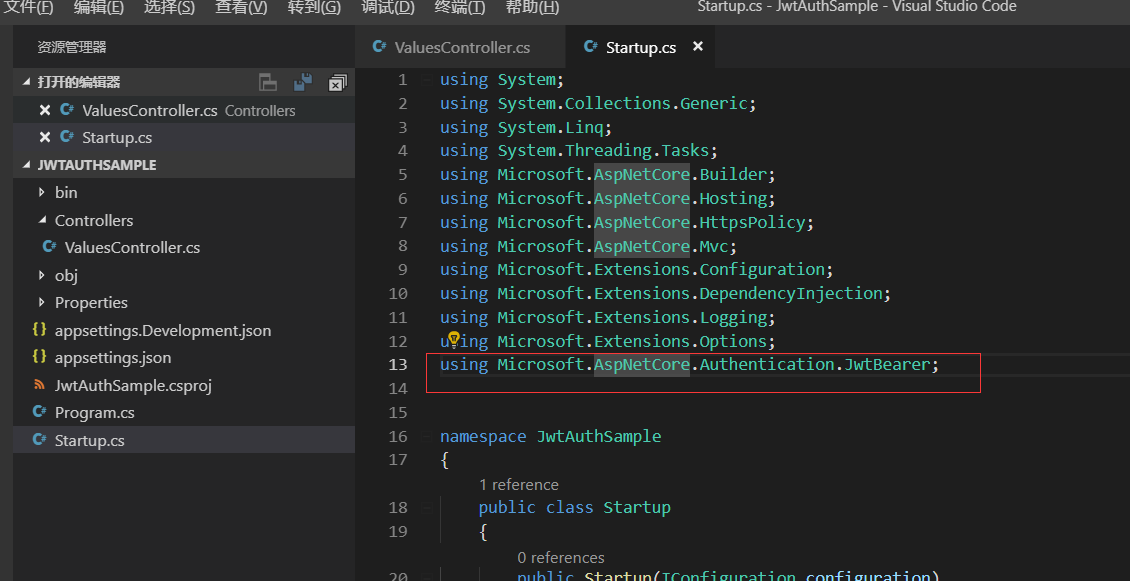Click 'Linq' on line 3
The height and width of the screenshot is (581, 1130).
(x=584, y=127)
